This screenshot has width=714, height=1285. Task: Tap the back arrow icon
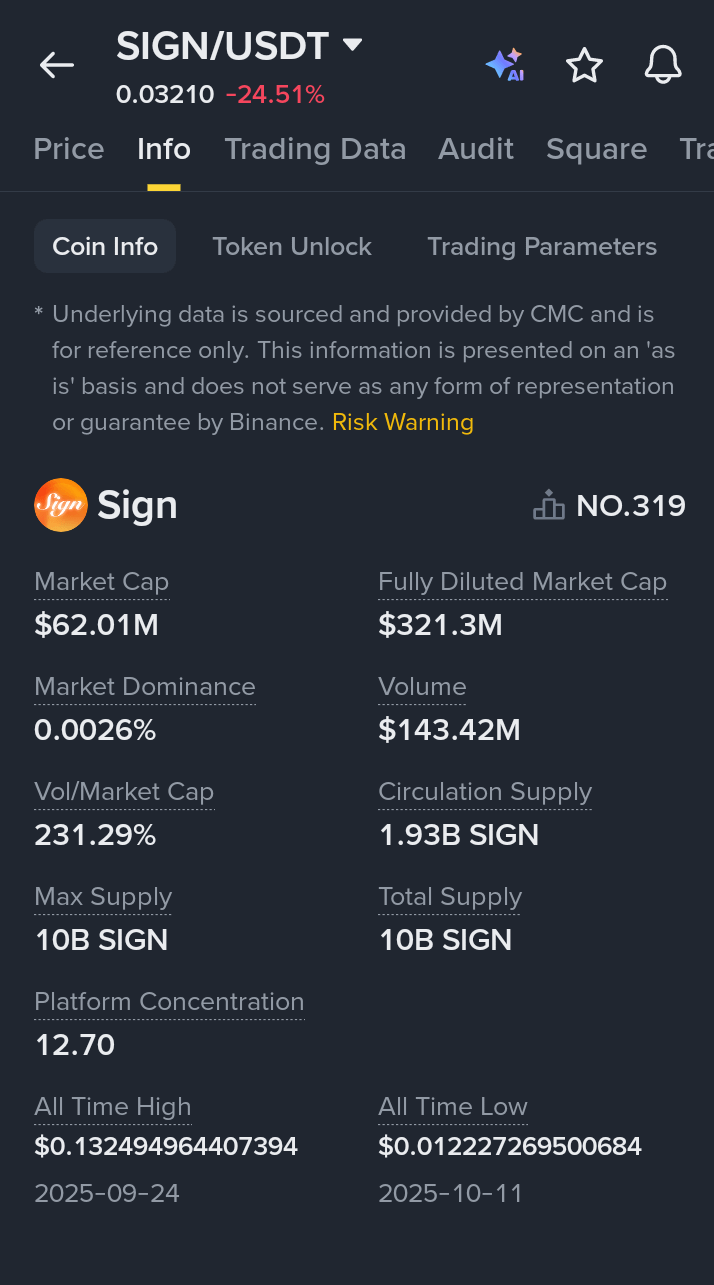pos(57,66)
